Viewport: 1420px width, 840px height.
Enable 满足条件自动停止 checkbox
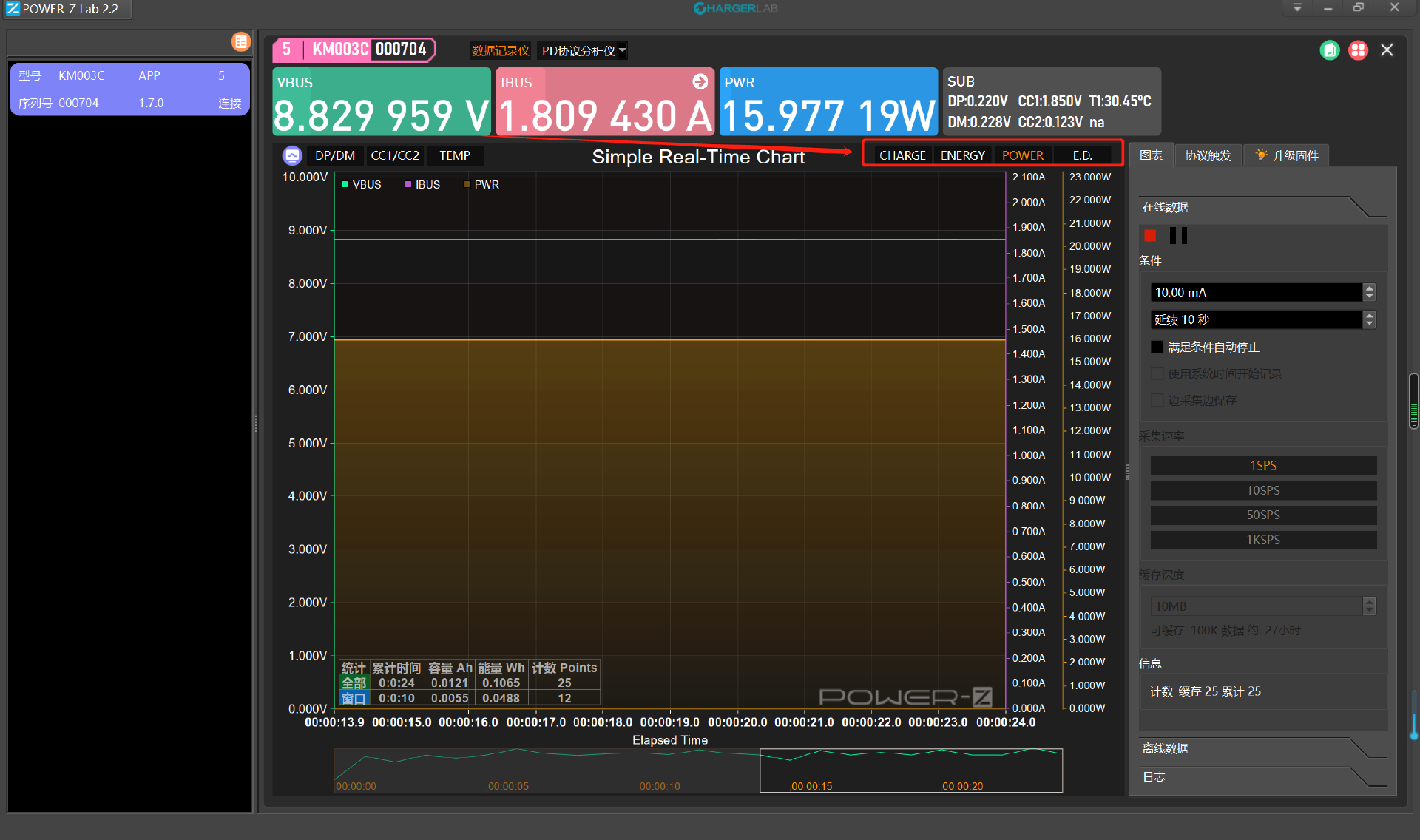[x=1157, y=347]
